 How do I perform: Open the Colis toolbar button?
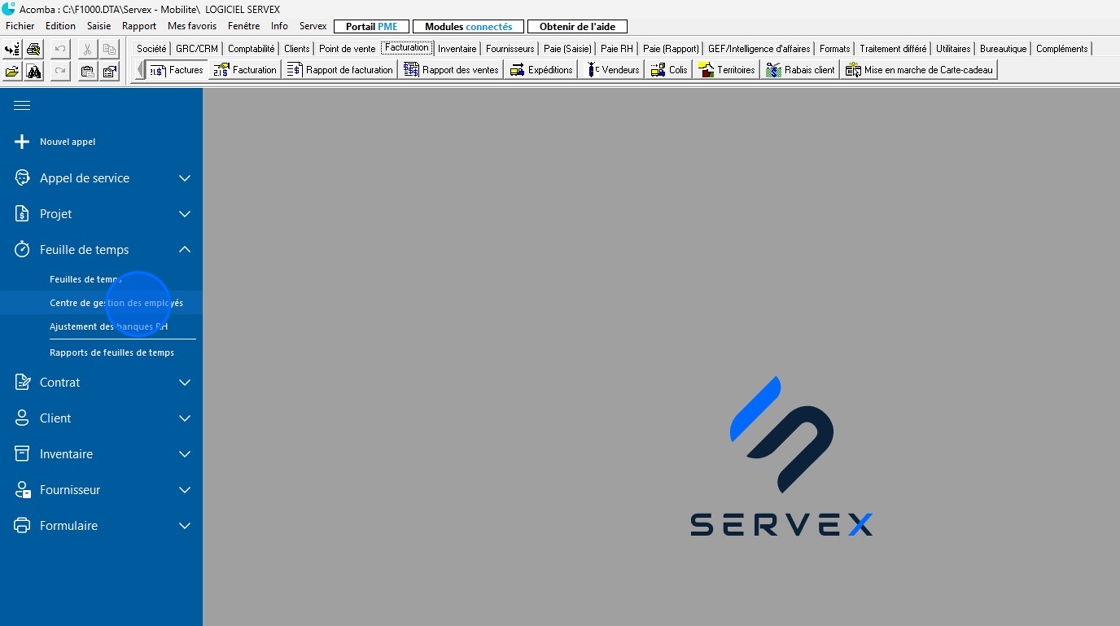pyautogui.click(x=669, y=70)
